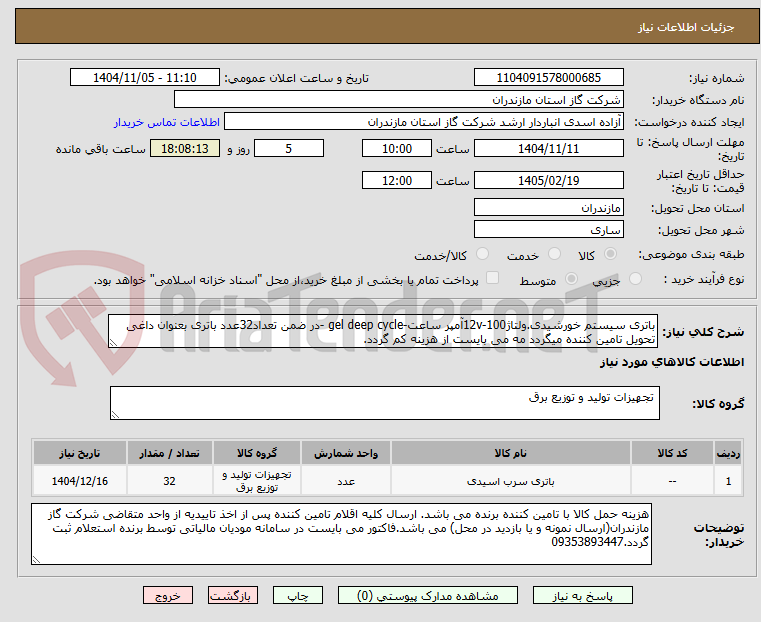
Task: Click the need date cell 1404/12/16
Action: coord(80,481)
